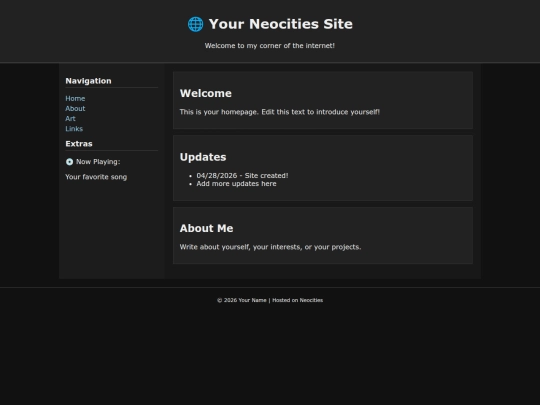
Task: Click the footer copyright text
Action: click(x=270, y=300)
